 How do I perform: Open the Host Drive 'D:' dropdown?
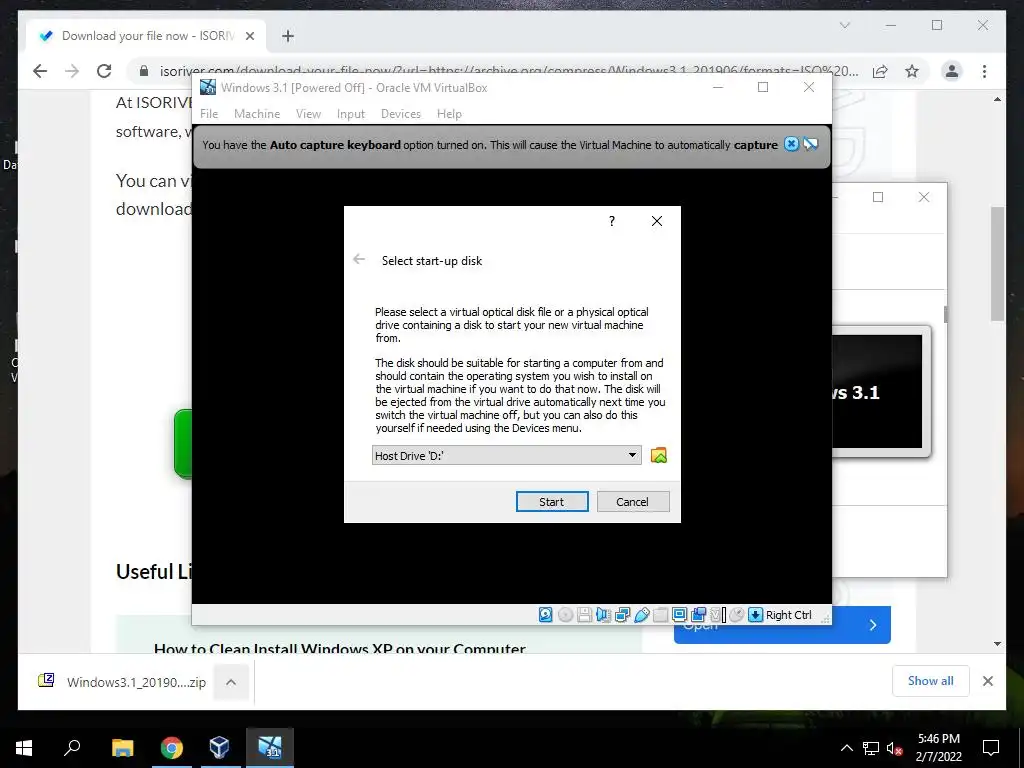[506, 455]
